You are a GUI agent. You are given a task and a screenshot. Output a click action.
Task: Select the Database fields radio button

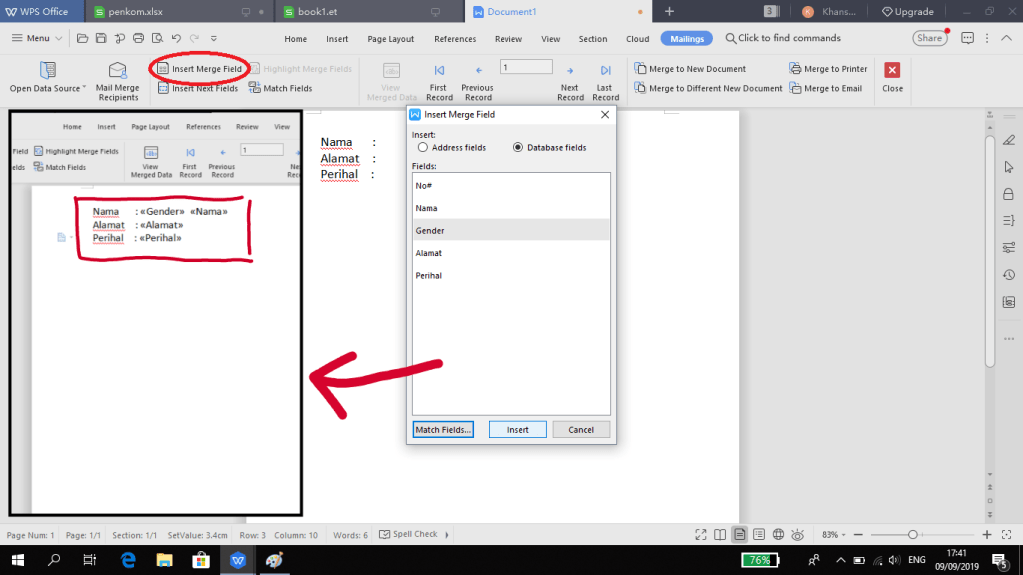[x=518, y=147]
